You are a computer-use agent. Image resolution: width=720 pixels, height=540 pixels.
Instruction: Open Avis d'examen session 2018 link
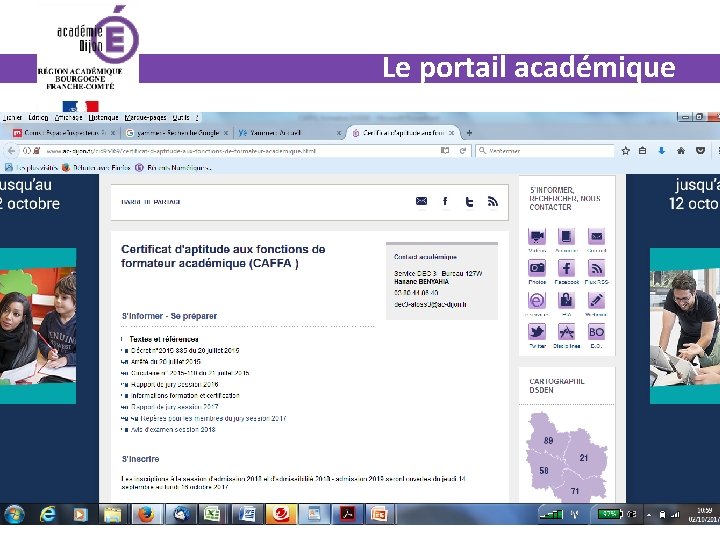(x=173, y=429)
